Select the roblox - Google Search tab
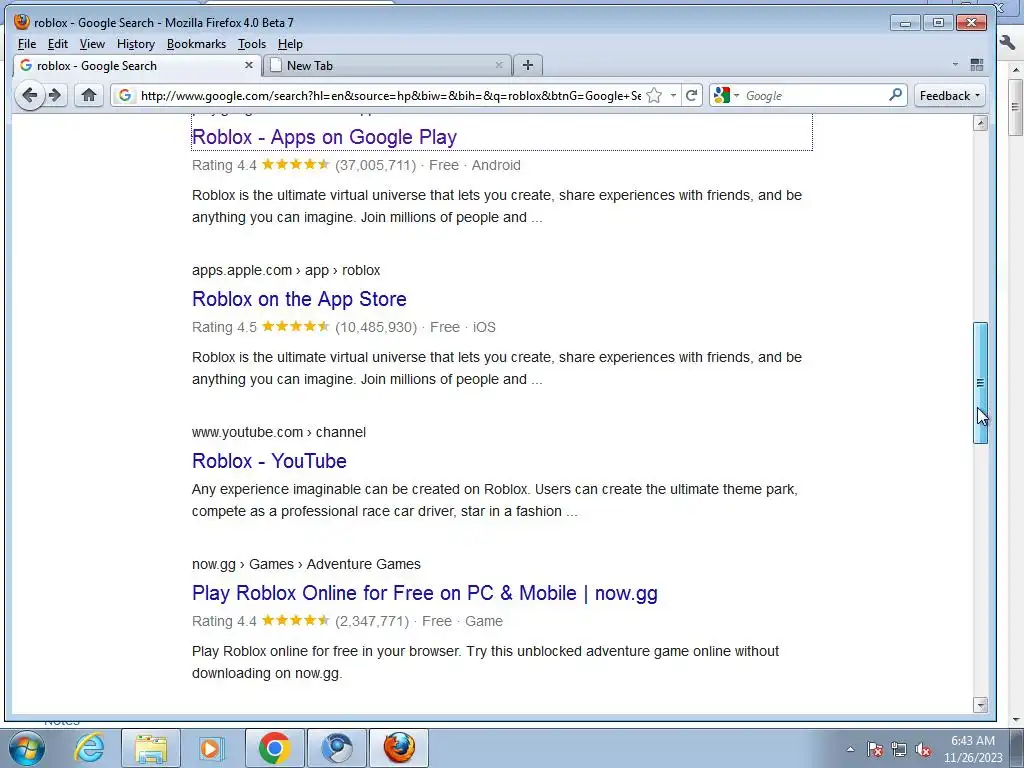The height and width of the screenshot is (768, 1024). click(137, 65)
